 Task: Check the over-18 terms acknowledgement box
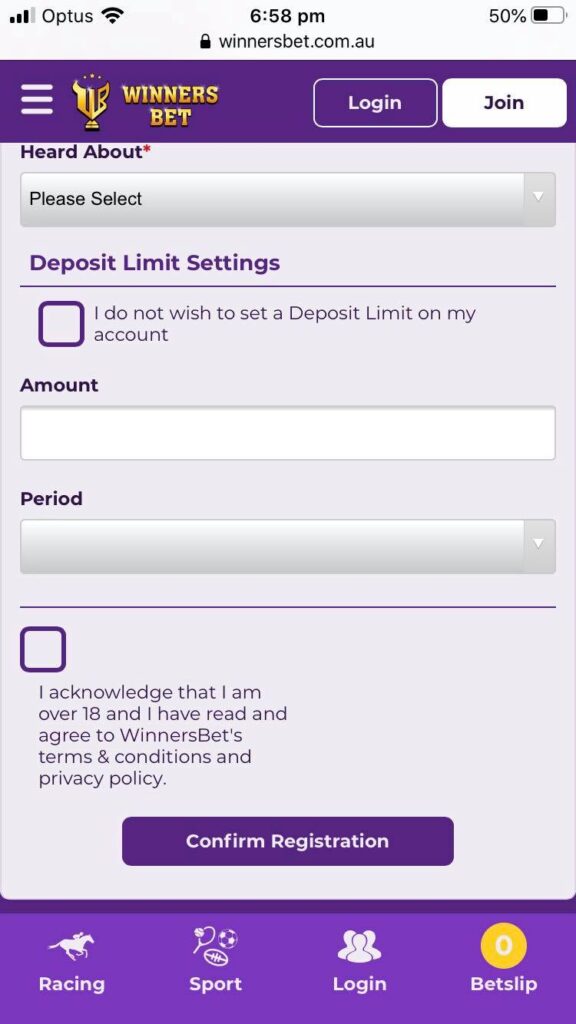43,649
